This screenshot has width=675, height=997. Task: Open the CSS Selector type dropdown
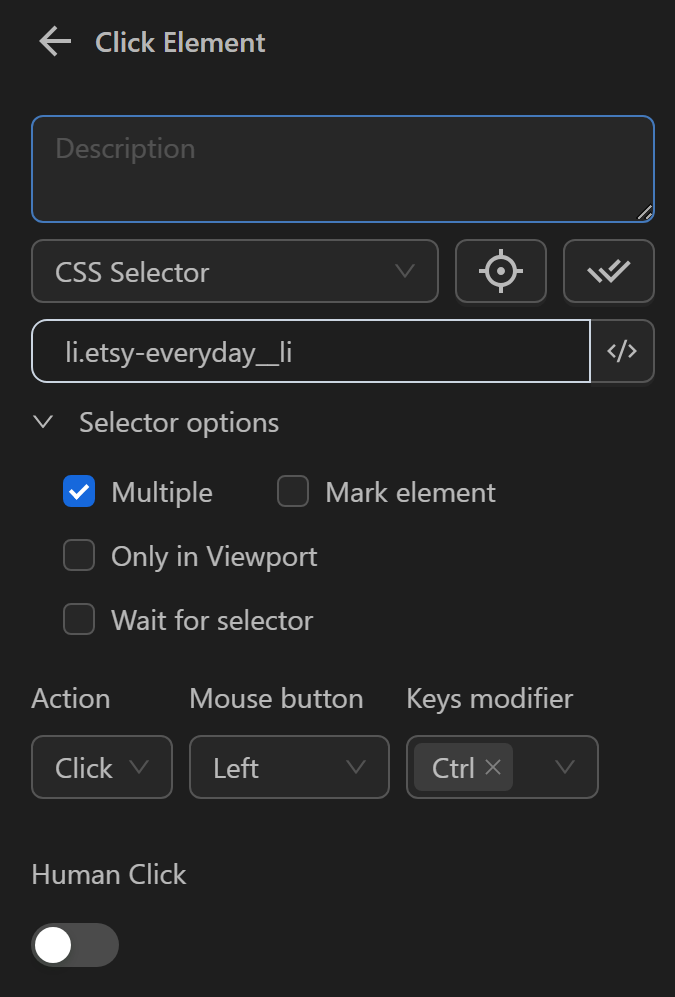[234, 271]
